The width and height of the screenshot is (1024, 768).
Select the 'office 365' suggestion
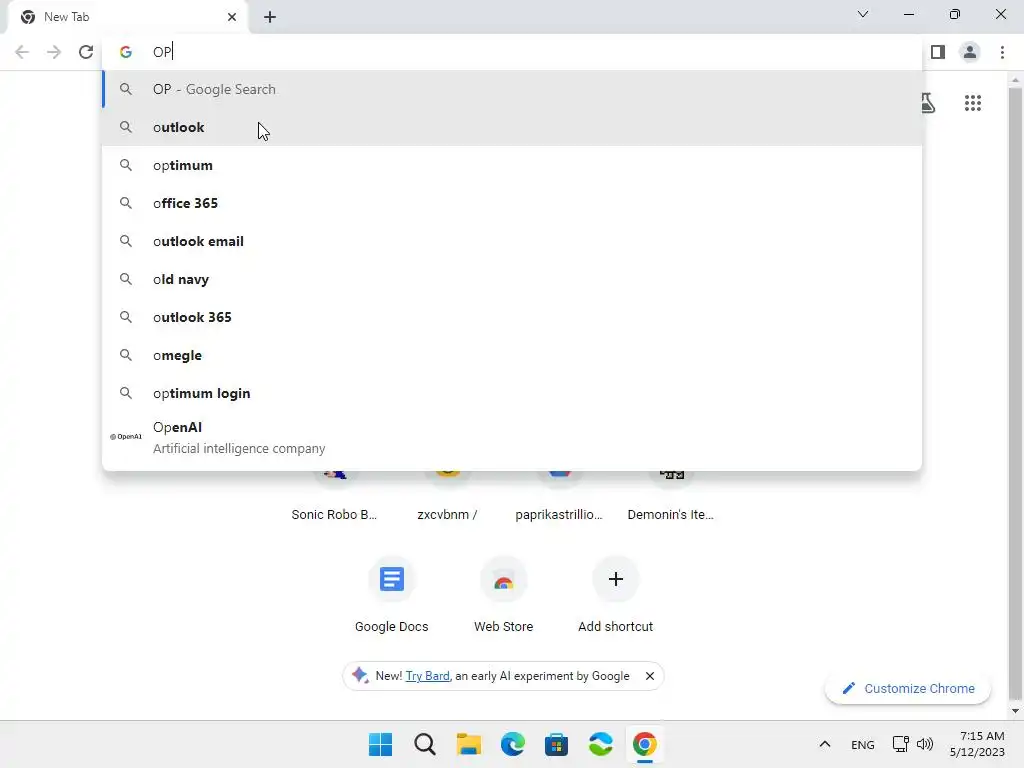tap(513, 203)
